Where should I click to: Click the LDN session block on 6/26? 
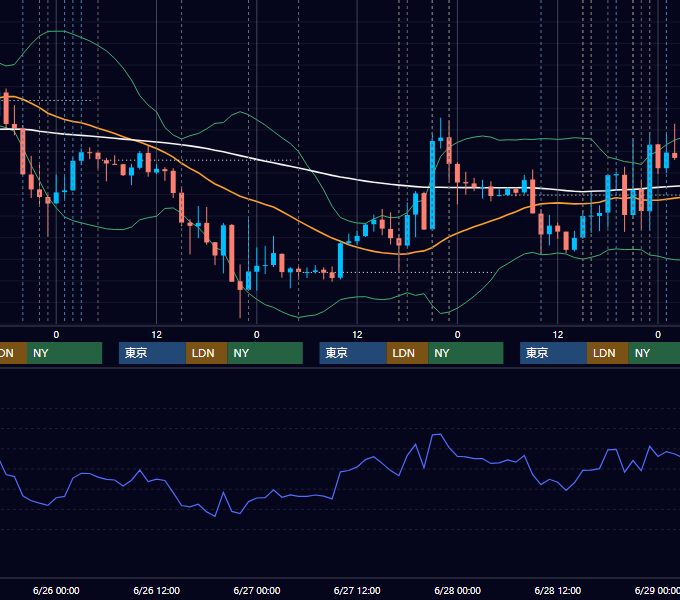tap(206, 353)
